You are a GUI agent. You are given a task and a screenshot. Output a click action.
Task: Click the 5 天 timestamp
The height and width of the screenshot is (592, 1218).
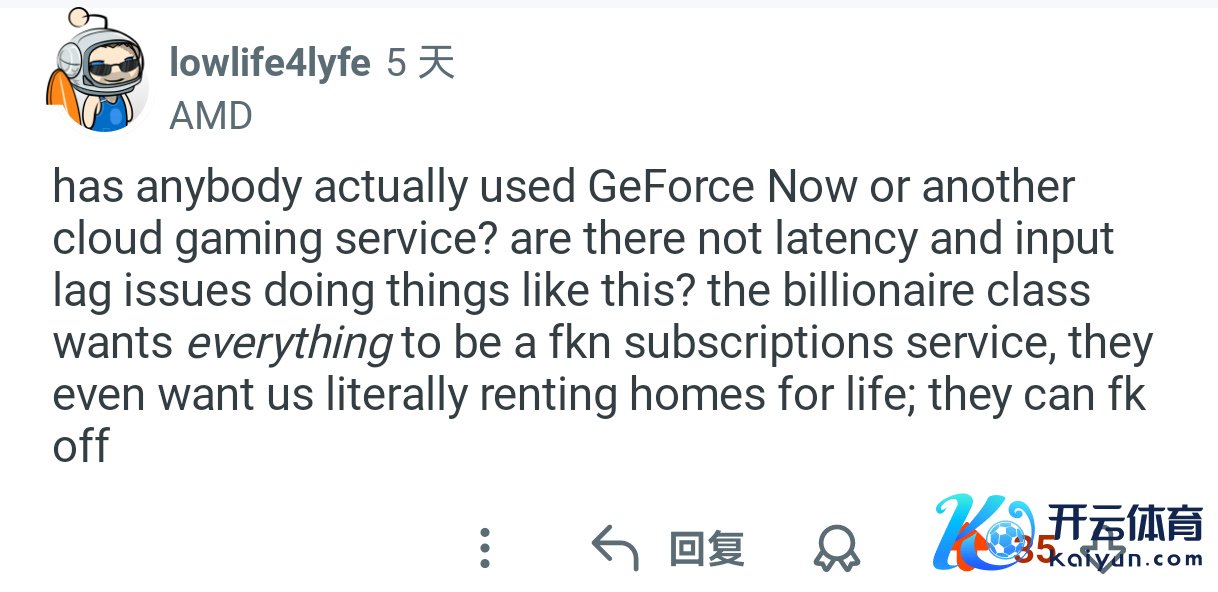pyautogui.click(x=420, y=63)
